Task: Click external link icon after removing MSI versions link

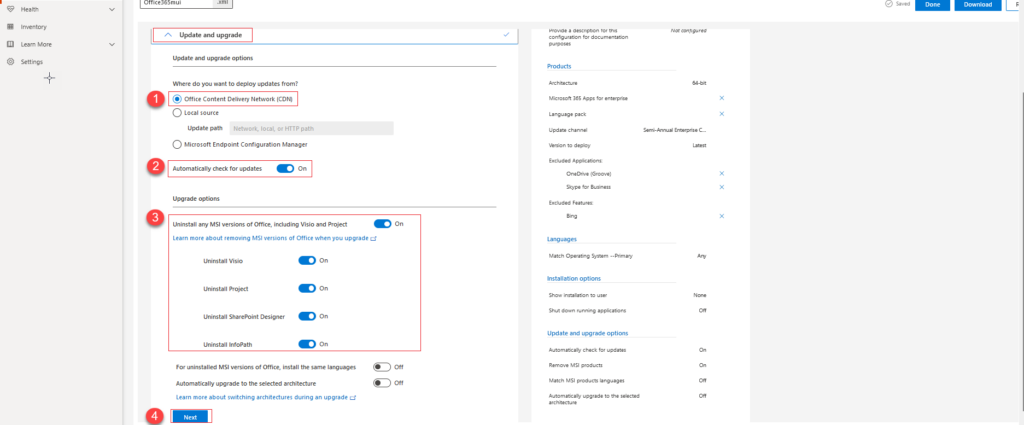Action: click(x=374, y=239)
